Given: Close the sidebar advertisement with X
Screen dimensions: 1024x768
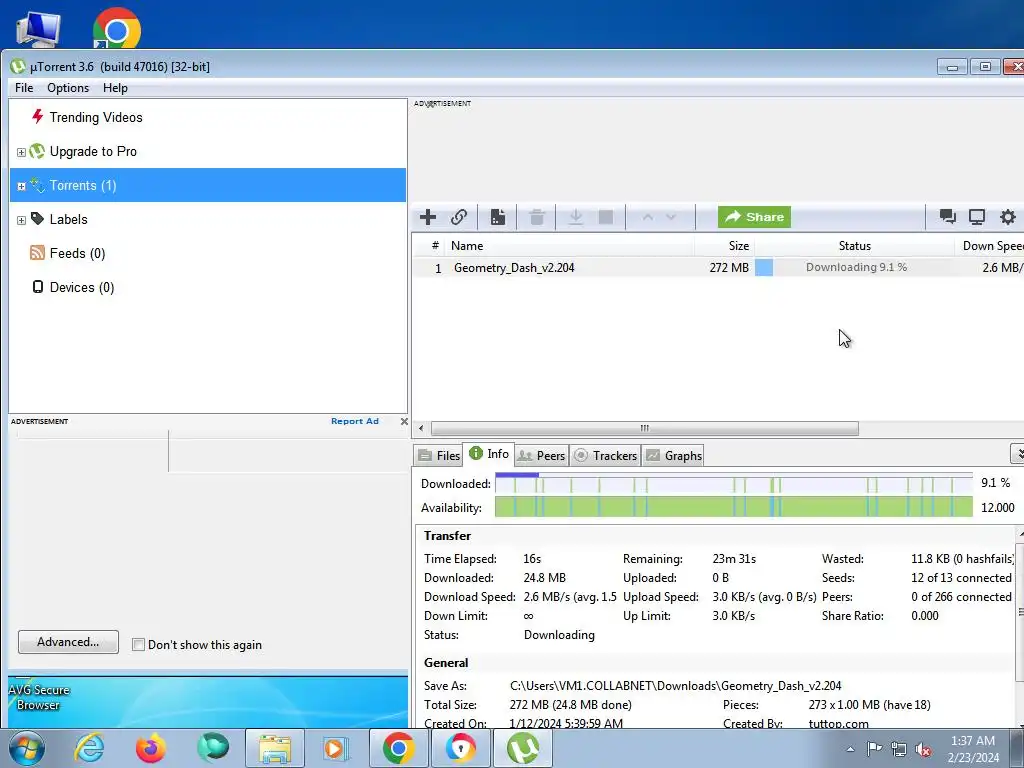Looking at the screenshot, I should [x=404, y=421].
